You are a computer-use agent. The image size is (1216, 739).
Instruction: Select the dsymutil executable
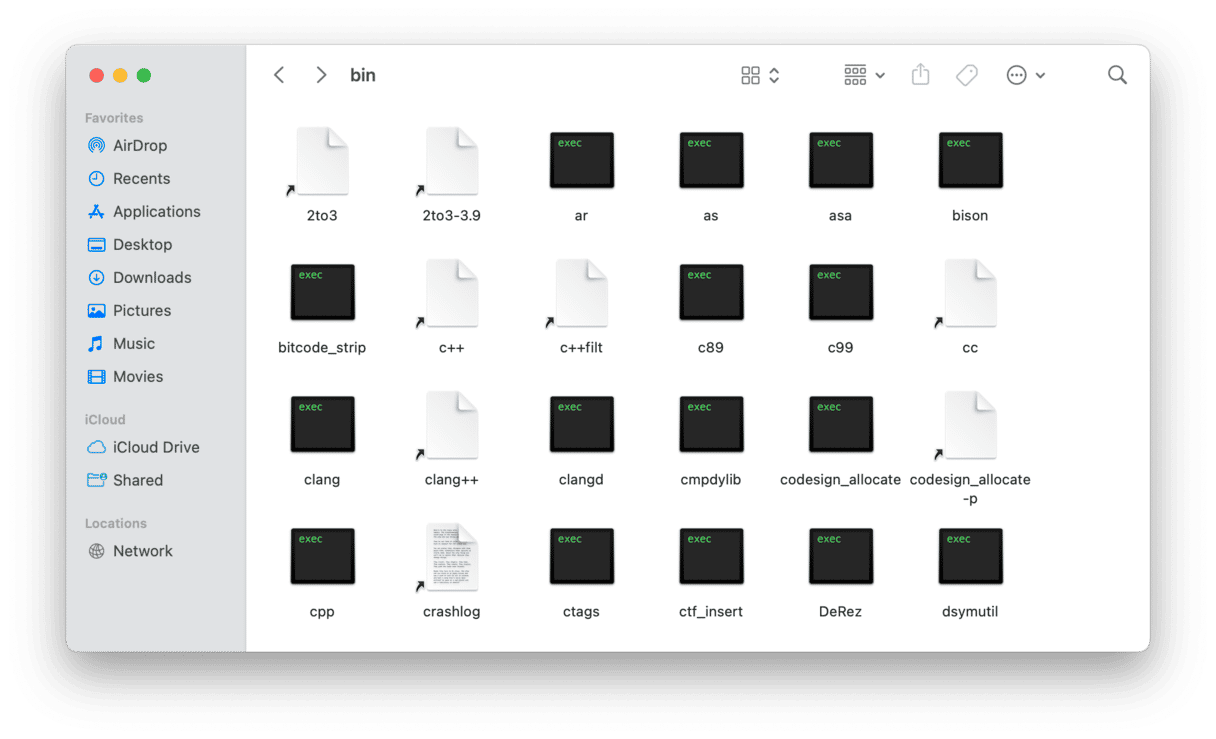click(970, 557)
